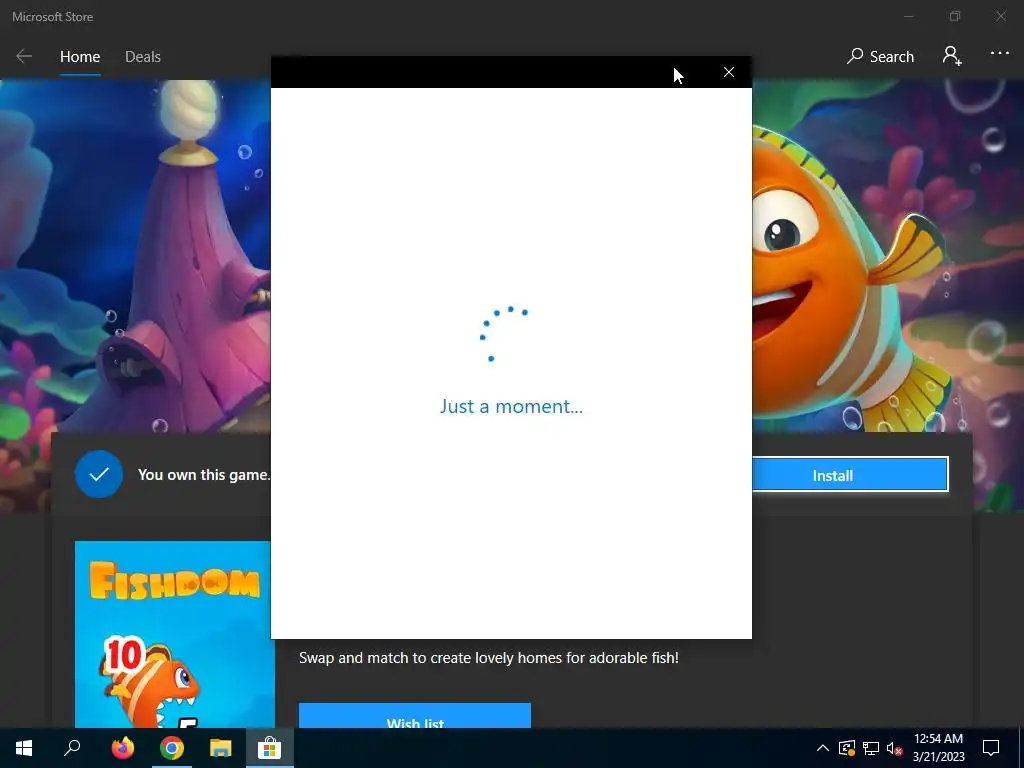Click the sign-in account icon

pyautogui.click(x=952, y=56)
